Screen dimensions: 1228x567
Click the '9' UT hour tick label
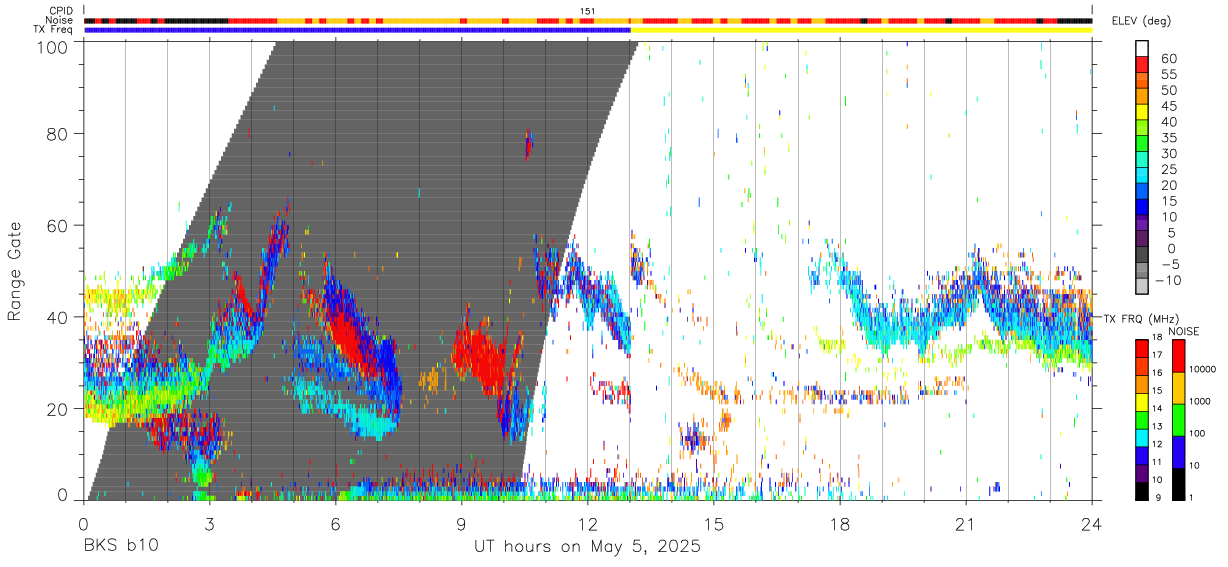tap(462, 523)
